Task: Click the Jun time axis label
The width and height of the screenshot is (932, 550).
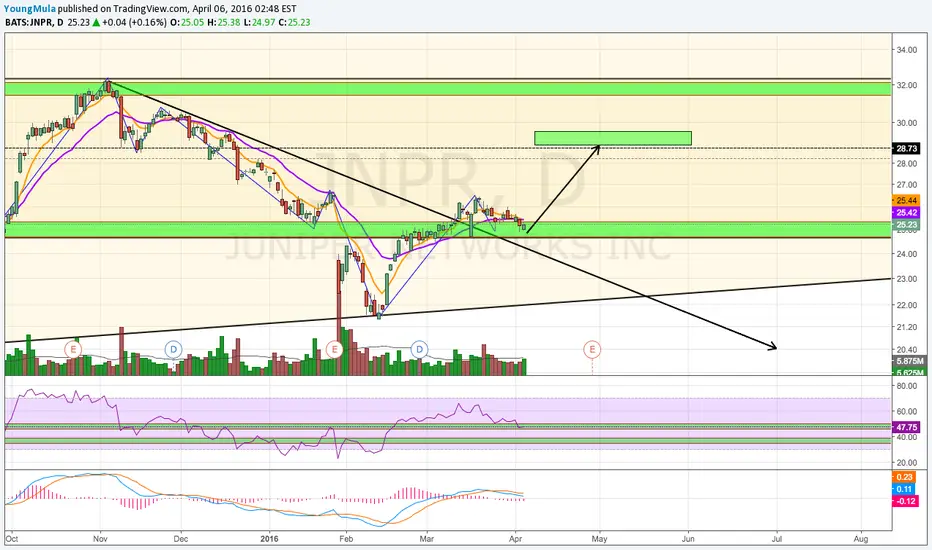Action: click(x=688, y=539)
